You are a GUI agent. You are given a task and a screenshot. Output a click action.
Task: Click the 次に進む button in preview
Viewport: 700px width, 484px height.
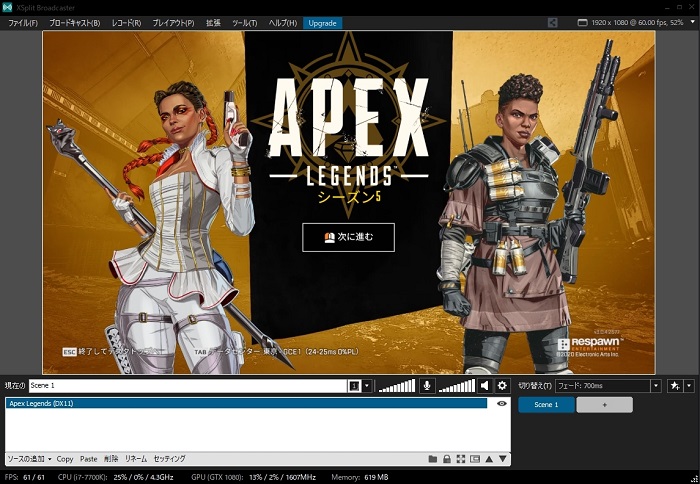pos(348,237)
